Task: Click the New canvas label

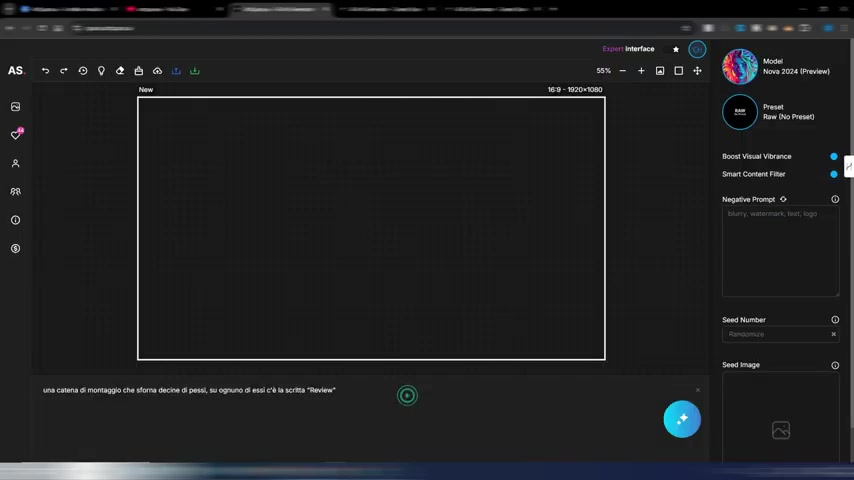Action: [145, 89]
